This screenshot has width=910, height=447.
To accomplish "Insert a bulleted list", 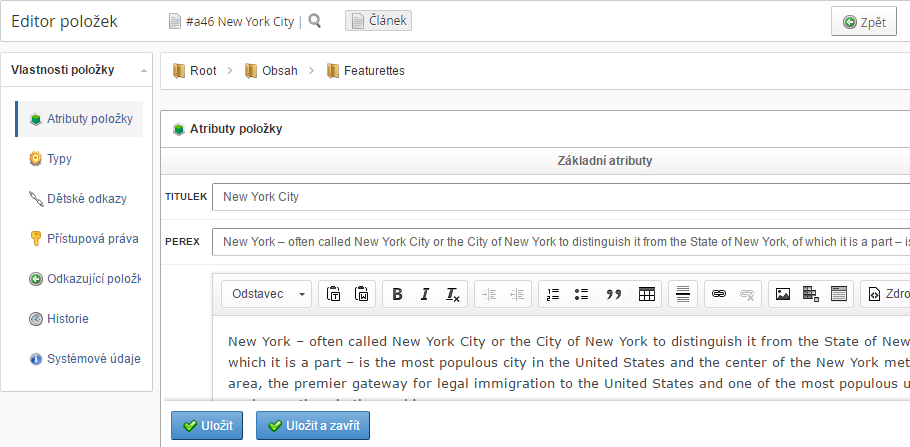I will pos(582,294).
